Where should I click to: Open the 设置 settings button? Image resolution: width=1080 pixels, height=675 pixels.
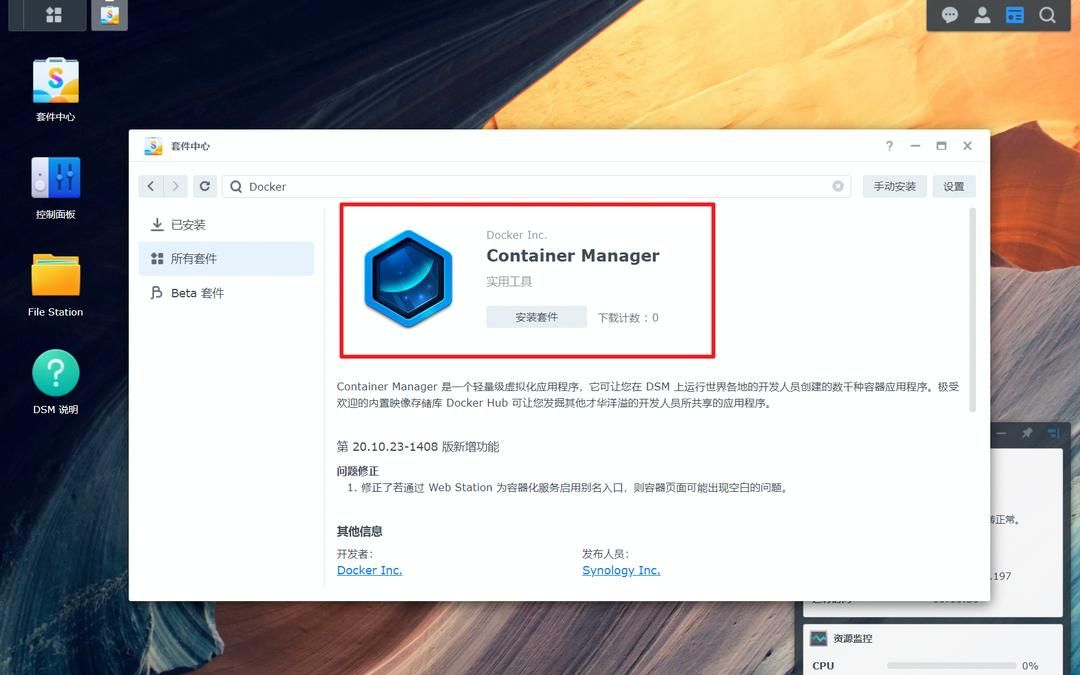coord(953,186)
